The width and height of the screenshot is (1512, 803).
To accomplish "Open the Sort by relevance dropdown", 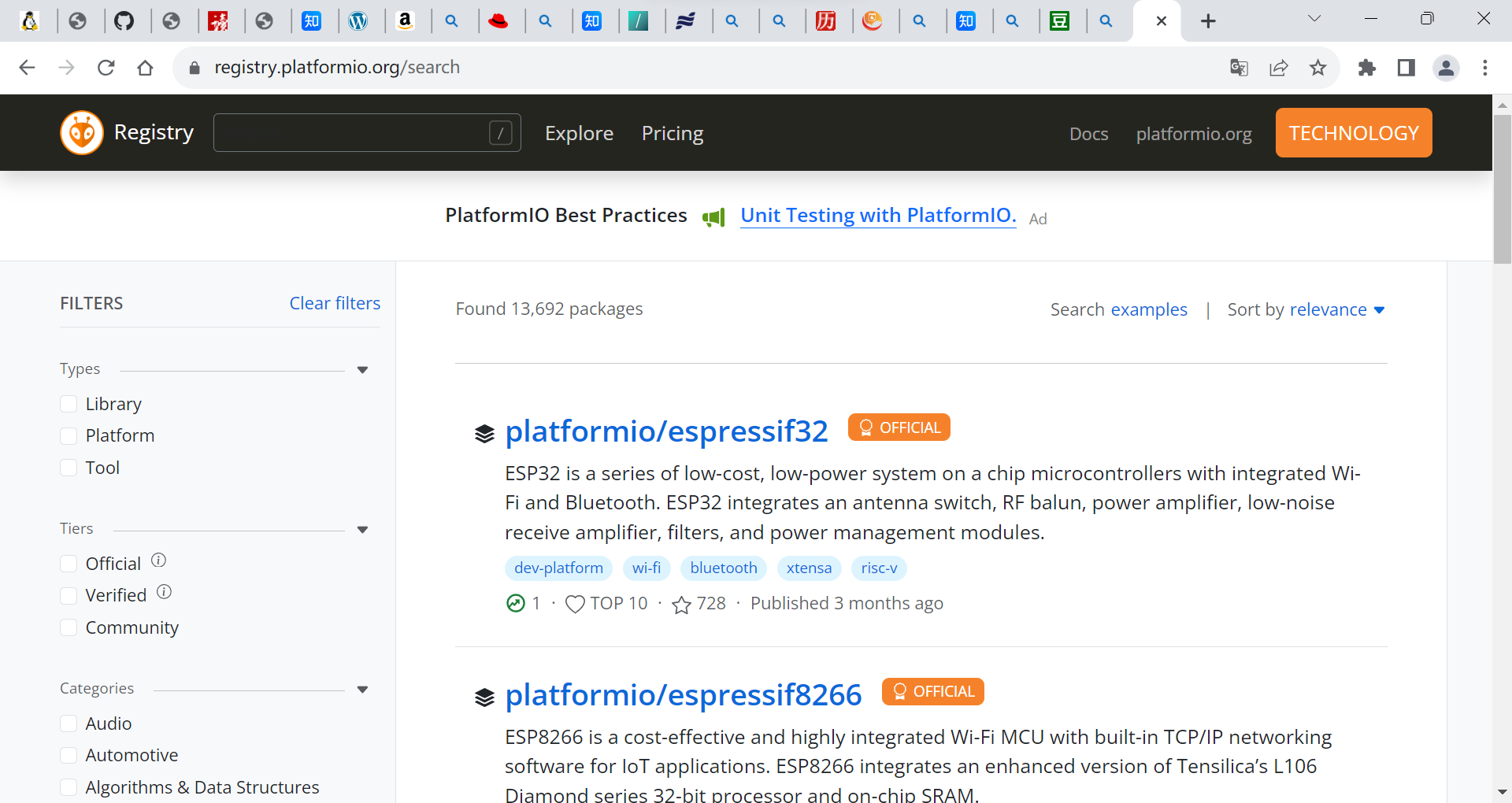I will click(1306, 309).
